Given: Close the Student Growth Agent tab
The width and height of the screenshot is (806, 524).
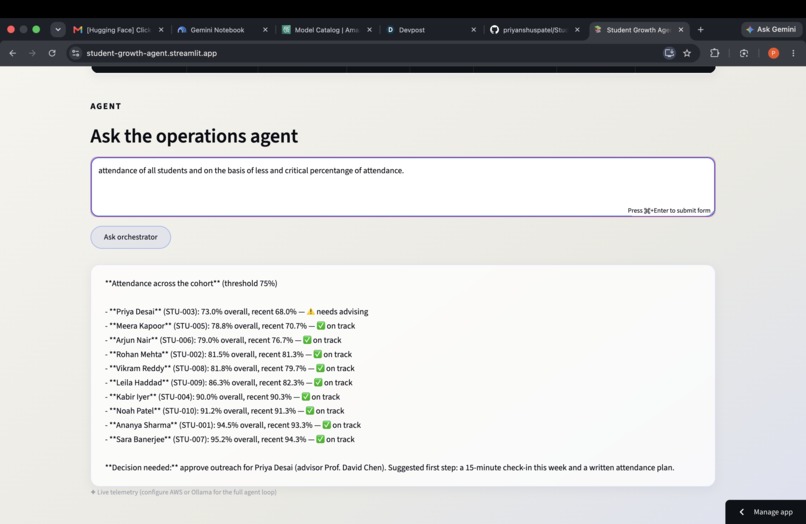Looking at the screenshot, I should tap(681, 30).
